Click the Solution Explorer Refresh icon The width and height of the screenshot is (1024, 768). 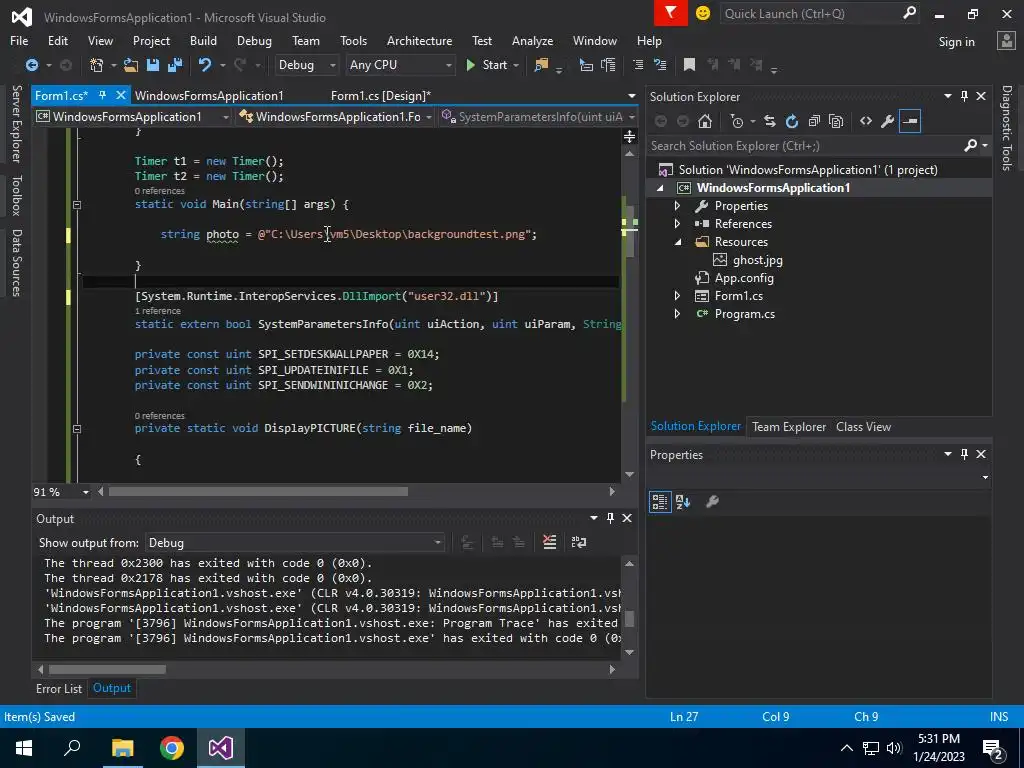[x=792, y=121]
